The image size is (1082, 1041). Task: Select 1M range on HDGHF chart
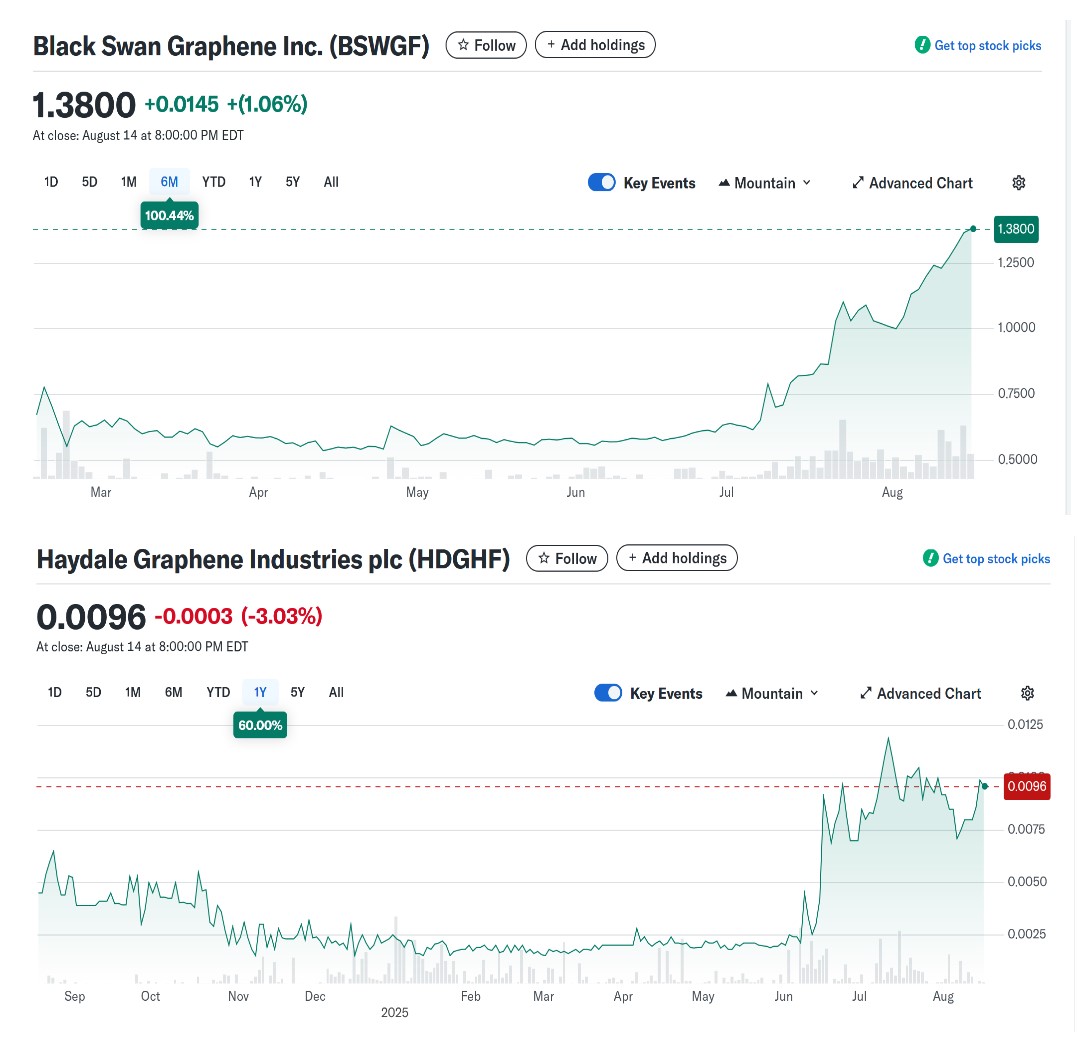coord(133,692)
